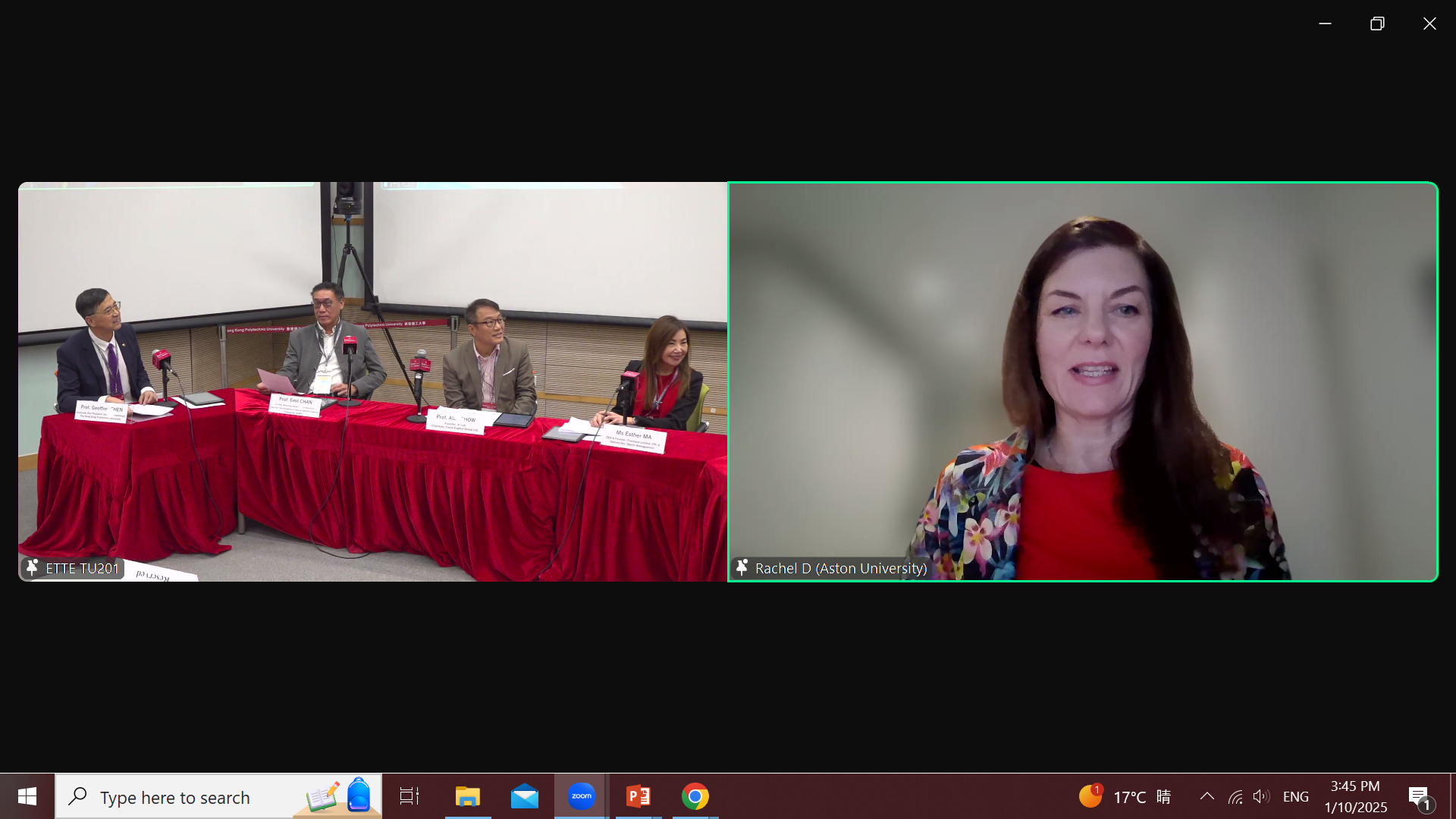Open File Explorer from taskbar

(x=467, y=796)
